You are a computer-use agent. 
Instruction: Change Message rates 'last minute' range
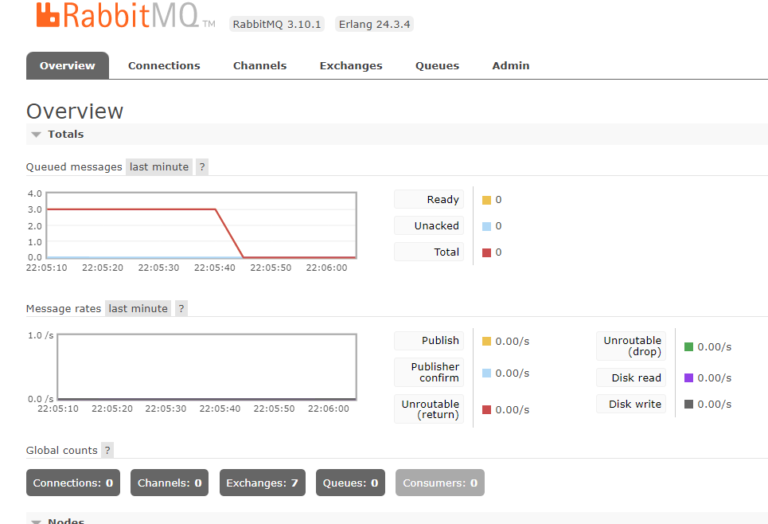click(138, 309)
